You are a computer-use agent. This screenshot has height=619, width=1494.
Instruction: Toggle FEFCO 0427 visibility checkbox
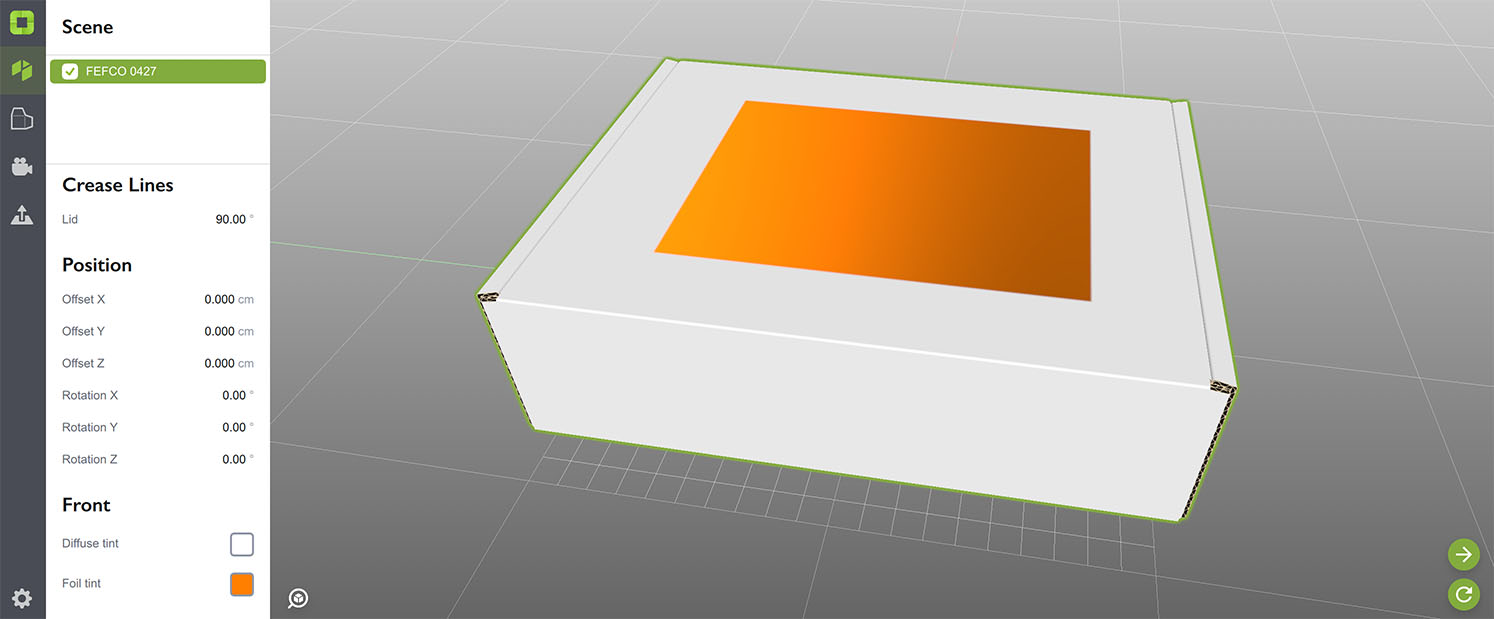pos(70,71)
